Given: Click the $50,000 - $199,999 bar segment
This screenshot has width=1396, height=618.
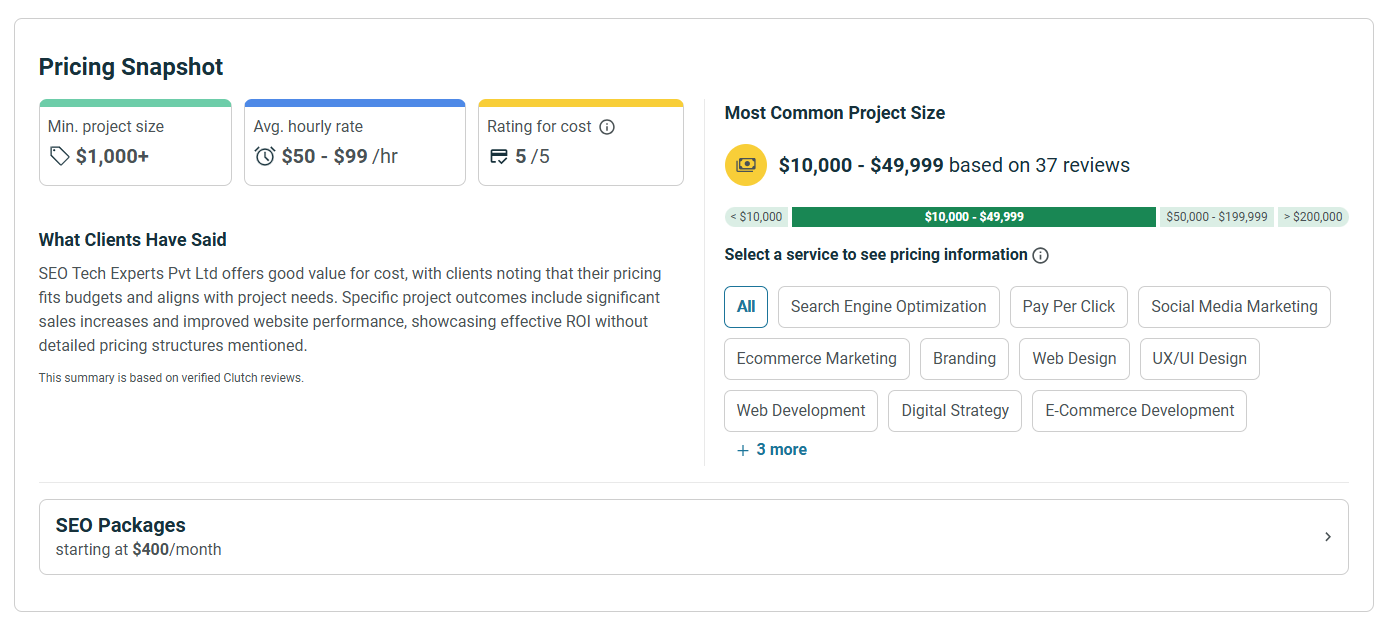Looking at the screenshot, I should 1217,217.
